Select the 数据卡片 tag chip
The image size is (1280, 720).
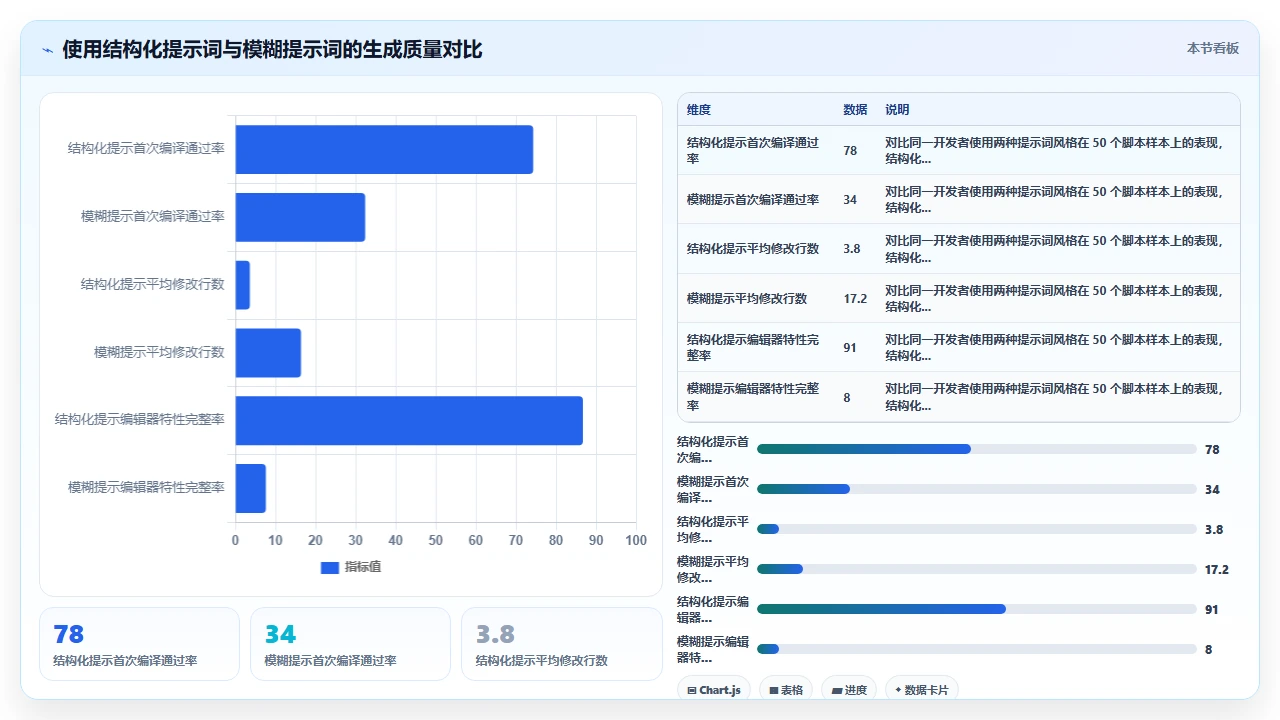pyautogui.click(x=922, y=690)
